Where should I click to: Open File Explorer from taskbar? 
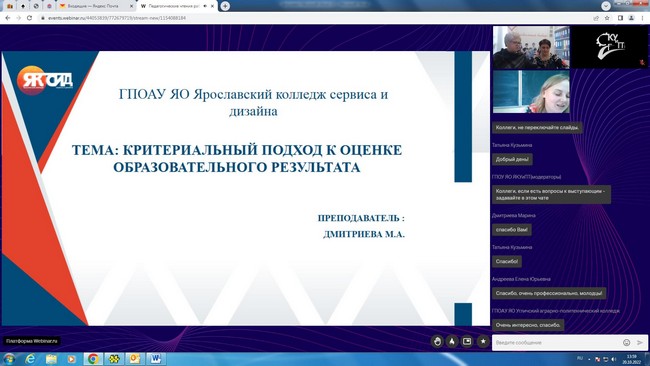pyautogui.click(x=51, y=359)
